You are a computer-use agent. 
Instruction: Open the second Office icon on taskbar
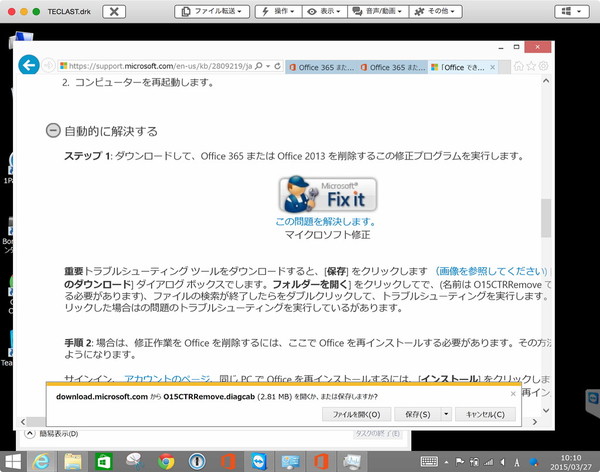(x=321, y=462)
